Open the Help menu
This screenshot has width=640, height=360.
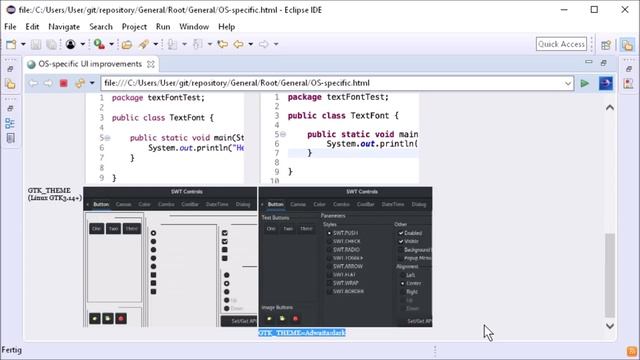(x=227, y=27)
